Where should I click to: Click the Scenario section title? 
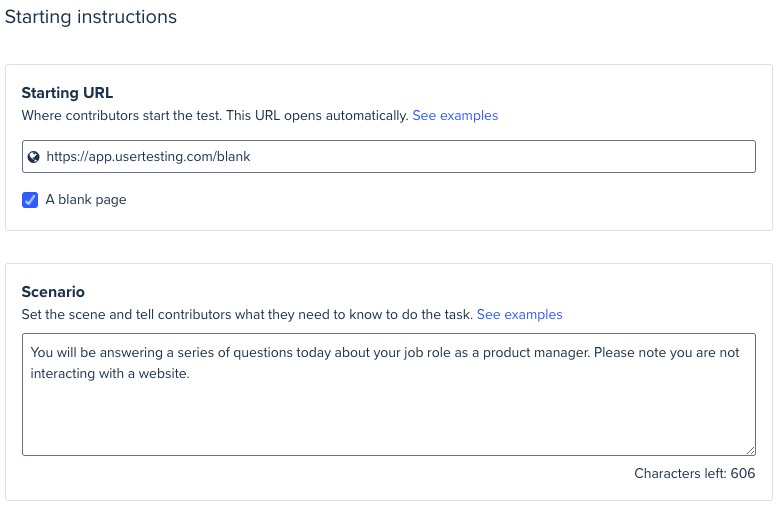[x=53, y=292]
